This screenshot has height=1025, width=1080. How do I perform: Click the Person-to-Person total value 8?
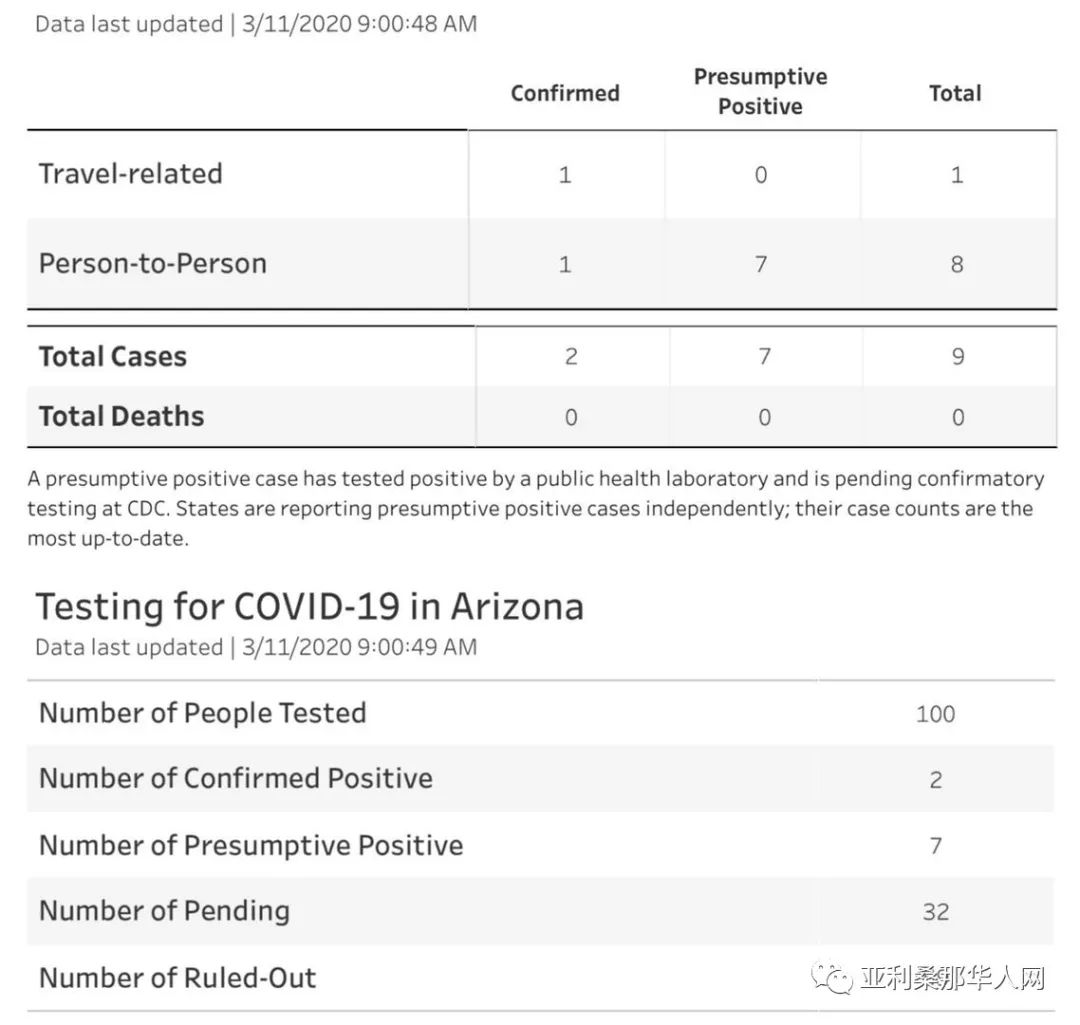pyautogui.click(x=957, y=265)
